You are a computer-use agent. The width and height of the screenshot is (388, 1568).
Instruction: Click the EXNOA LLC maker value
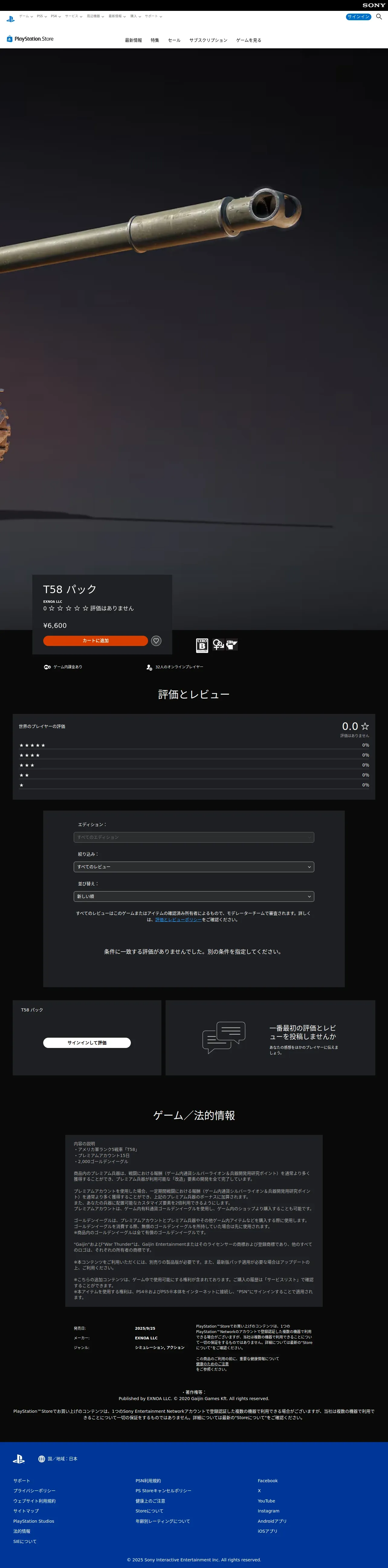tap(146, 1338)
